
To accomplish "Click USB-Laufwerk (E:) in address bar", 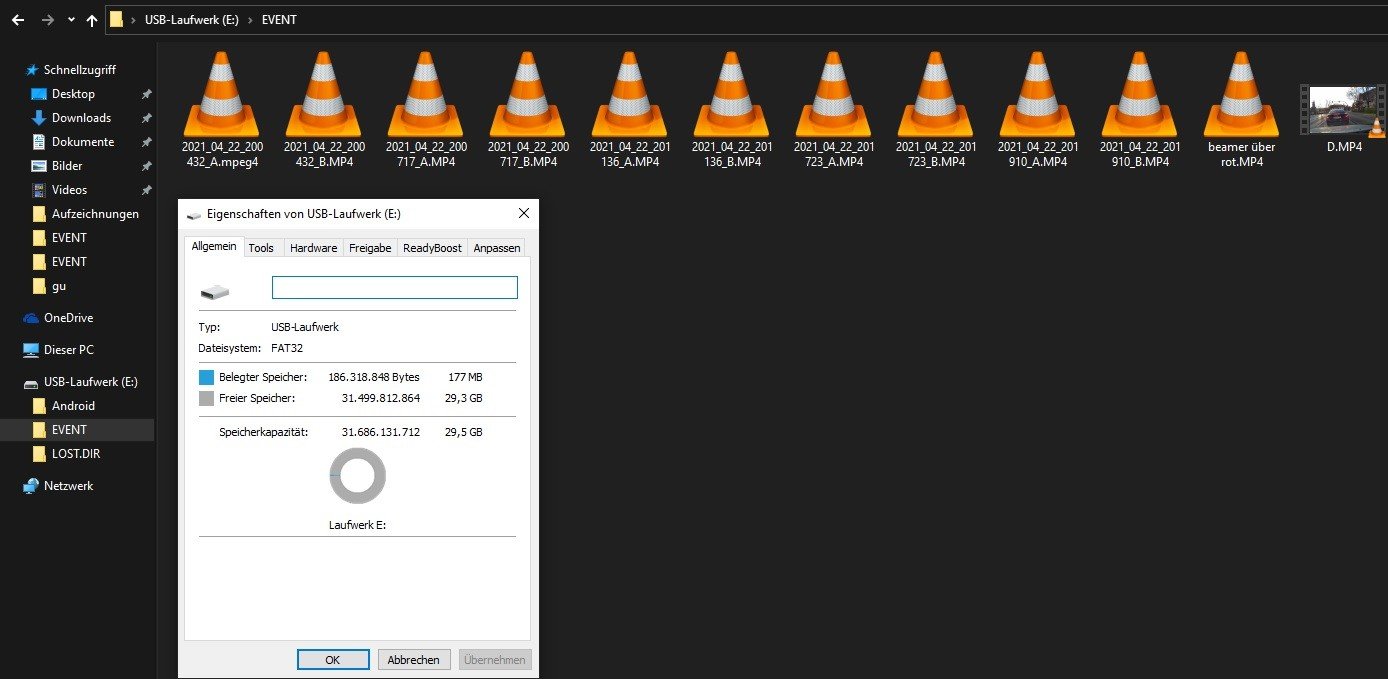I will (192, 20).
